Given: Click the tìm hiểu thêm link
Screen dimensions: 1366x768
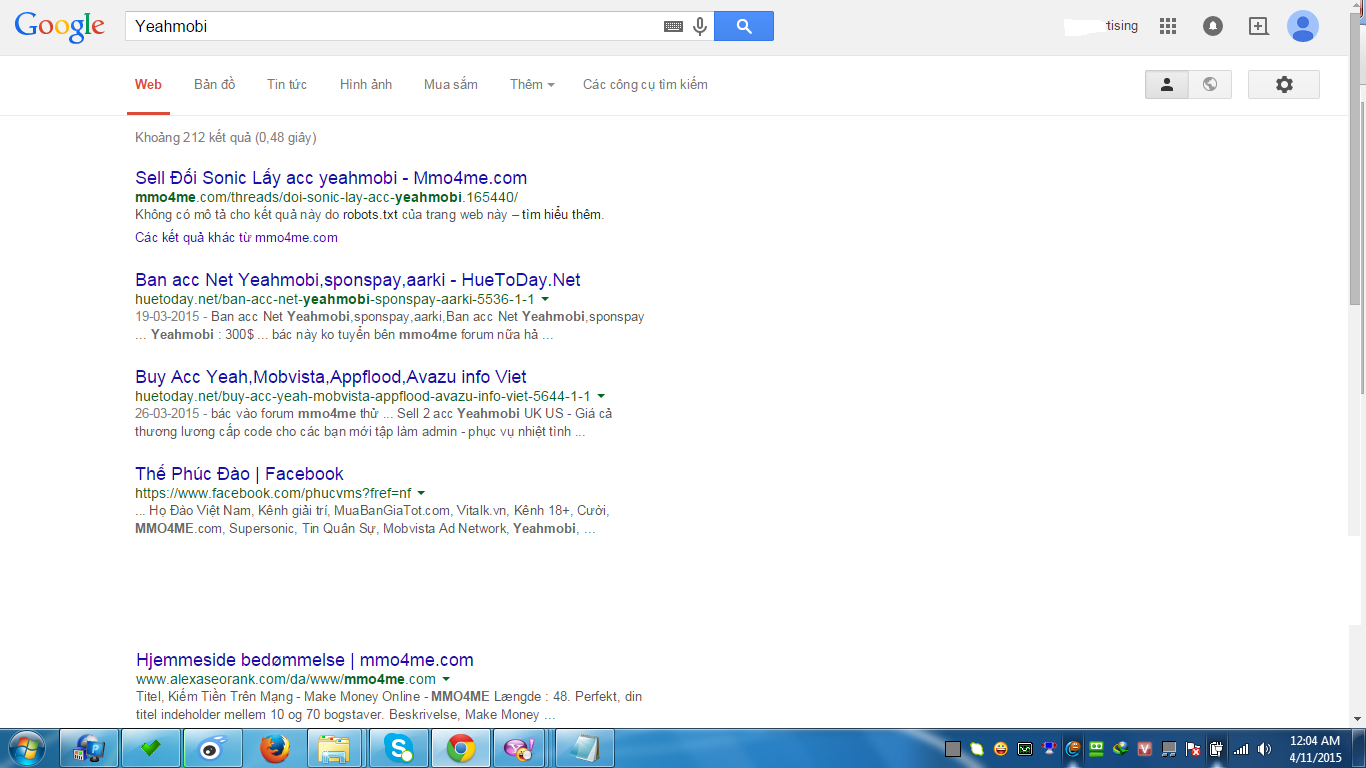Looking at the screenshot, I should tap(563, 215).
